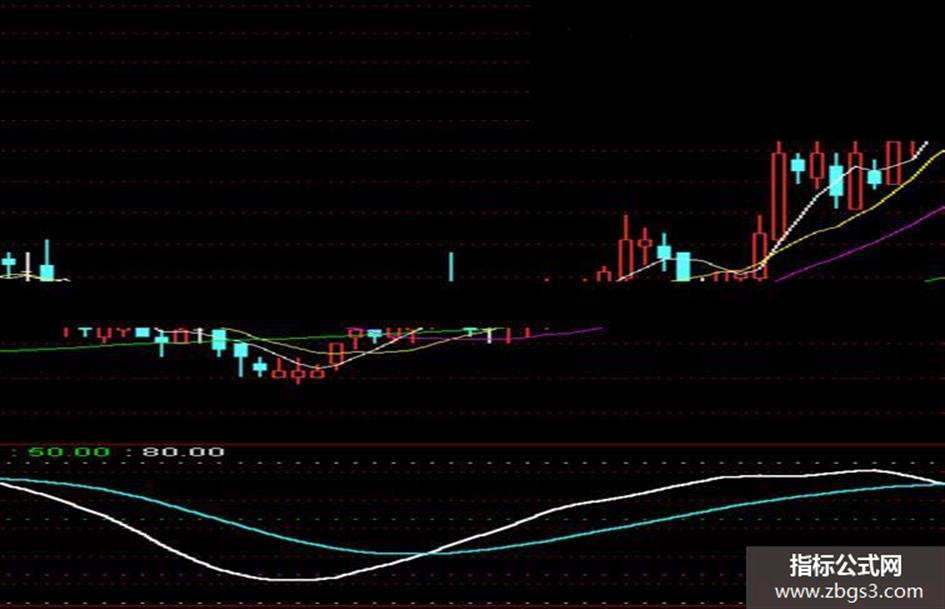Click the green 50.00 indicator value
Viewport: 945px width, 609px height.
(x=69, y=452)
